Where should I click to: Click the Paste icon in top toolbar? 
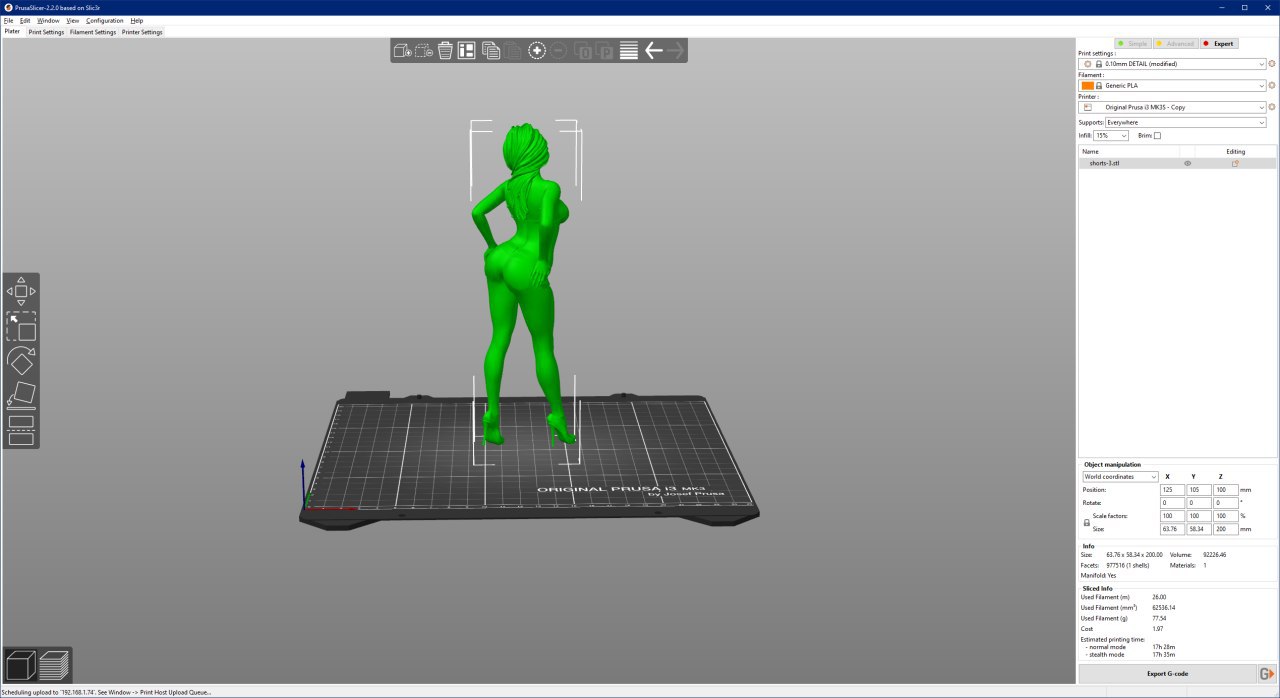pos(511,50)
